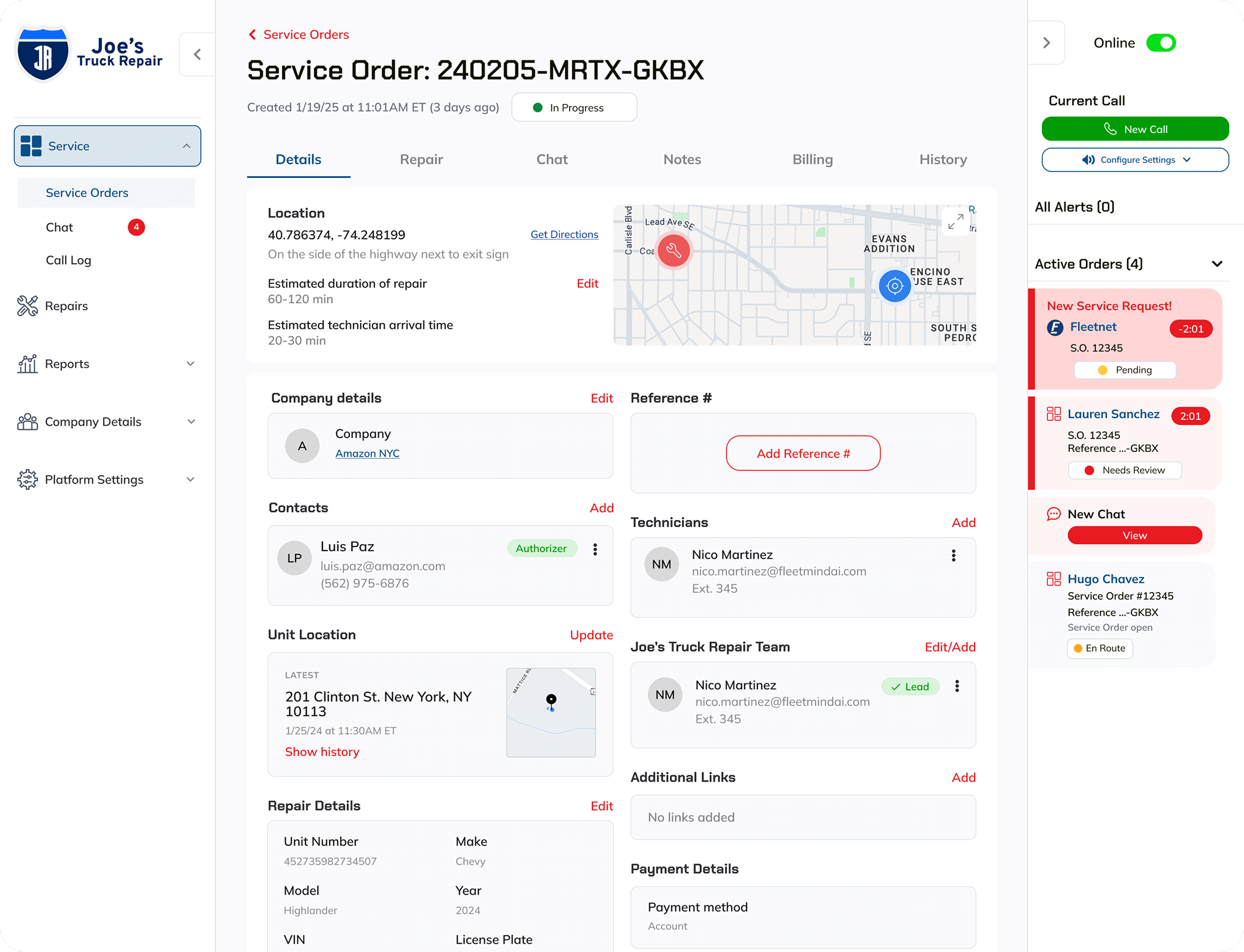The image size is (1244, 952).
Task: Expand the Reports sidebar menu
Action: [x=190, y=364]
